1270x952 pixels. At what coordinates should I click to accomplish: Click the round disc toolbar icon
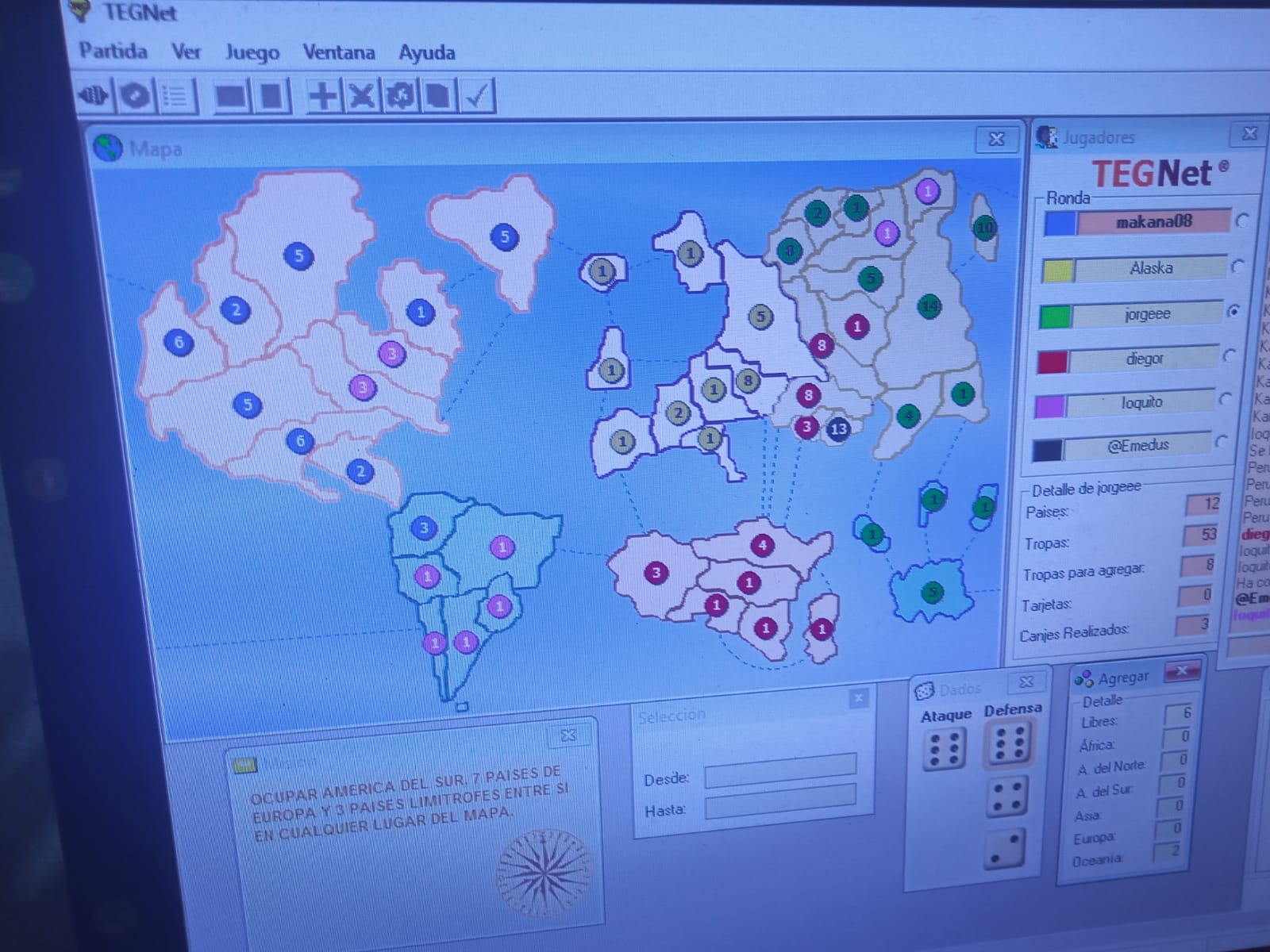pos(135,96)
